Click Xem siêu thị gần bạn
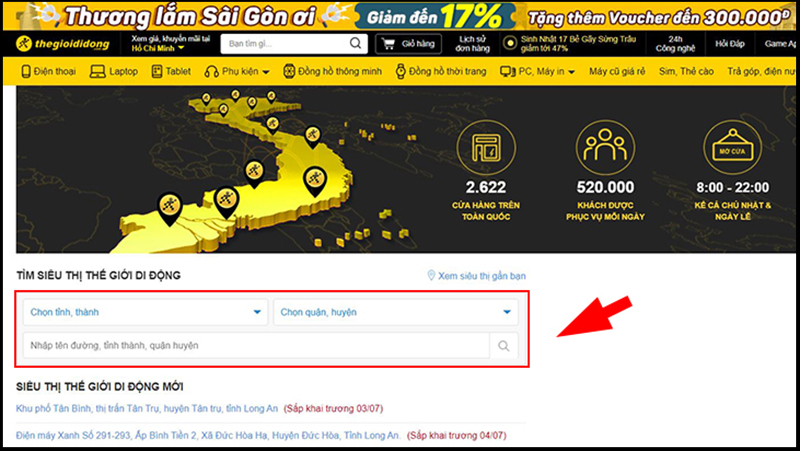The width and height of the screenshot is (800, 451). (x=482, y=275)
